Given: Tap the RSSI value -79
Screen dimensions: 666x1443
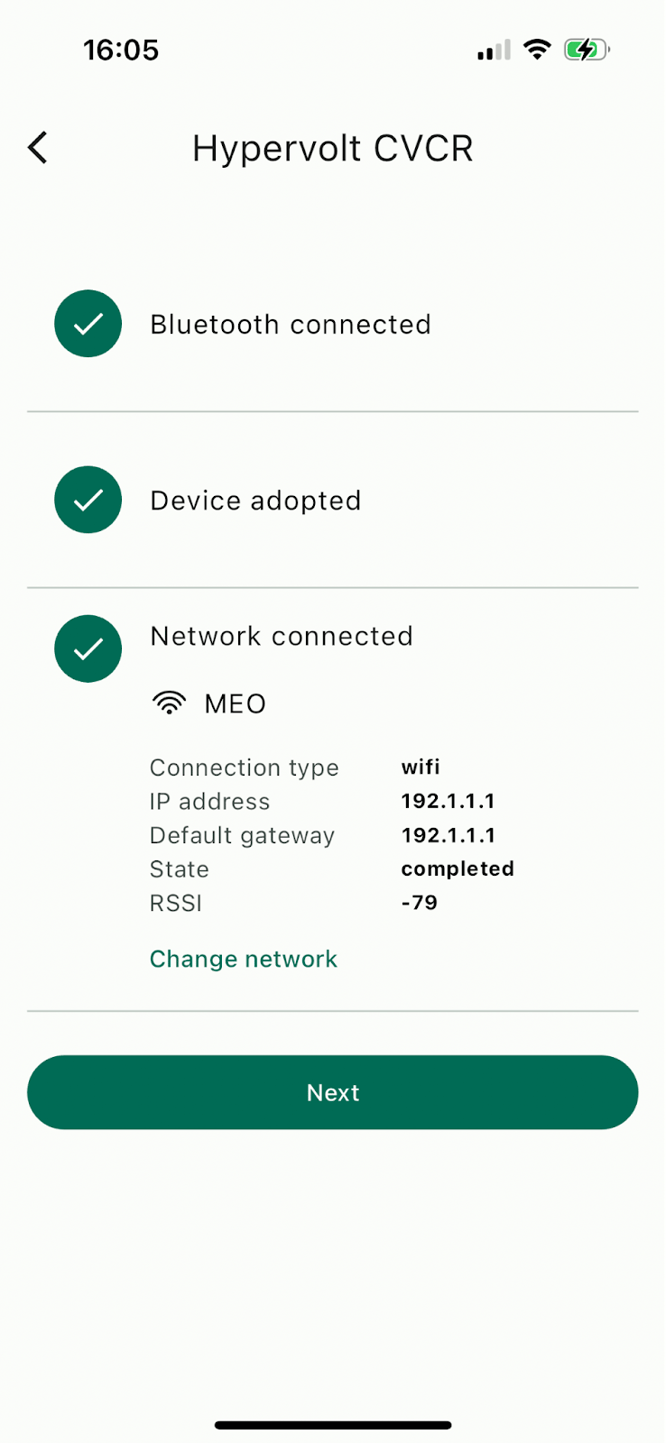Looking at the screenshot, I should click(419, 902).
